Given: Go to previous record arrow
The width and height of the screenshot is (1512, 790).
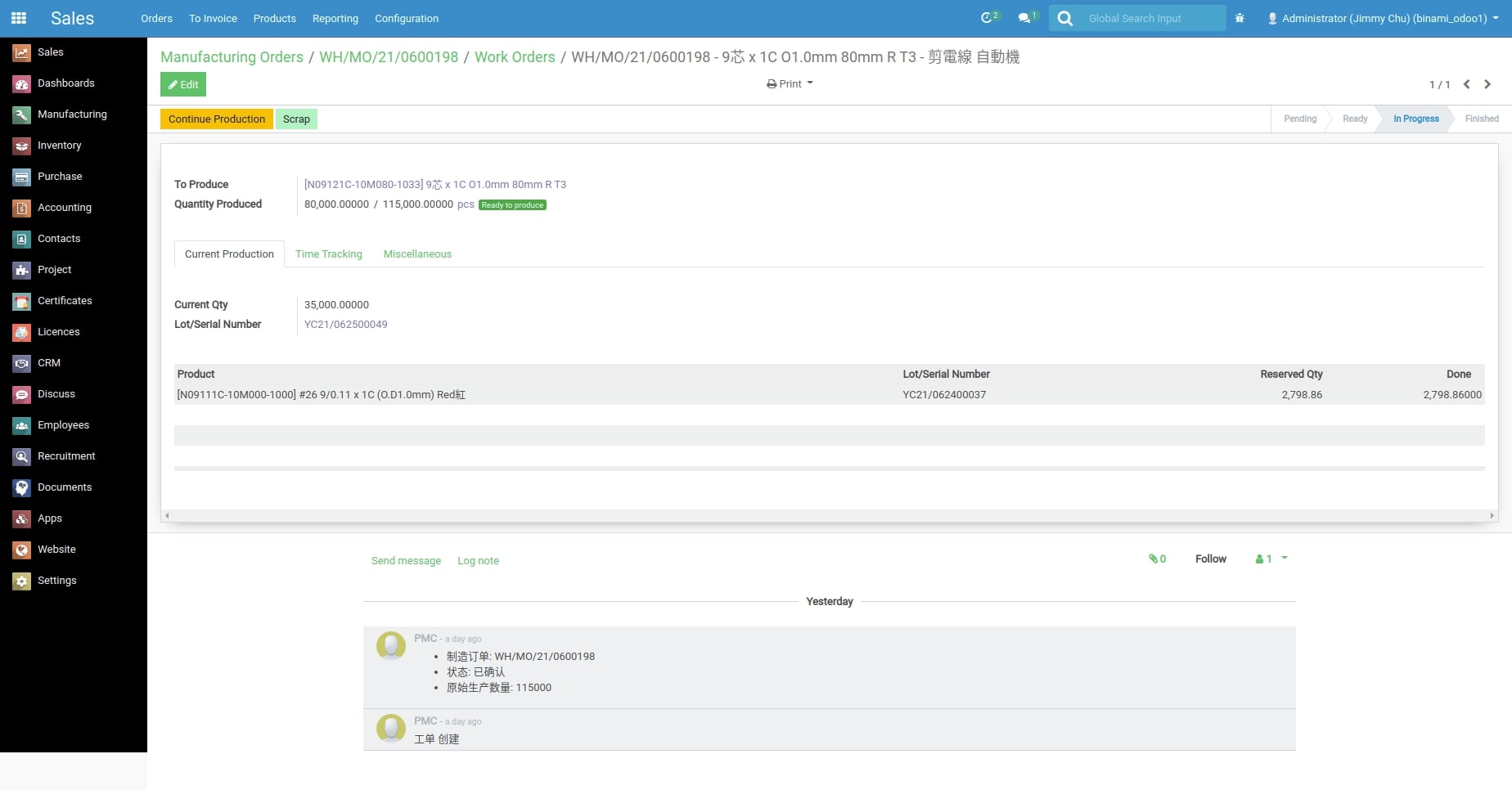Looking at the screenshot, I should click(x=1467, y=84).
